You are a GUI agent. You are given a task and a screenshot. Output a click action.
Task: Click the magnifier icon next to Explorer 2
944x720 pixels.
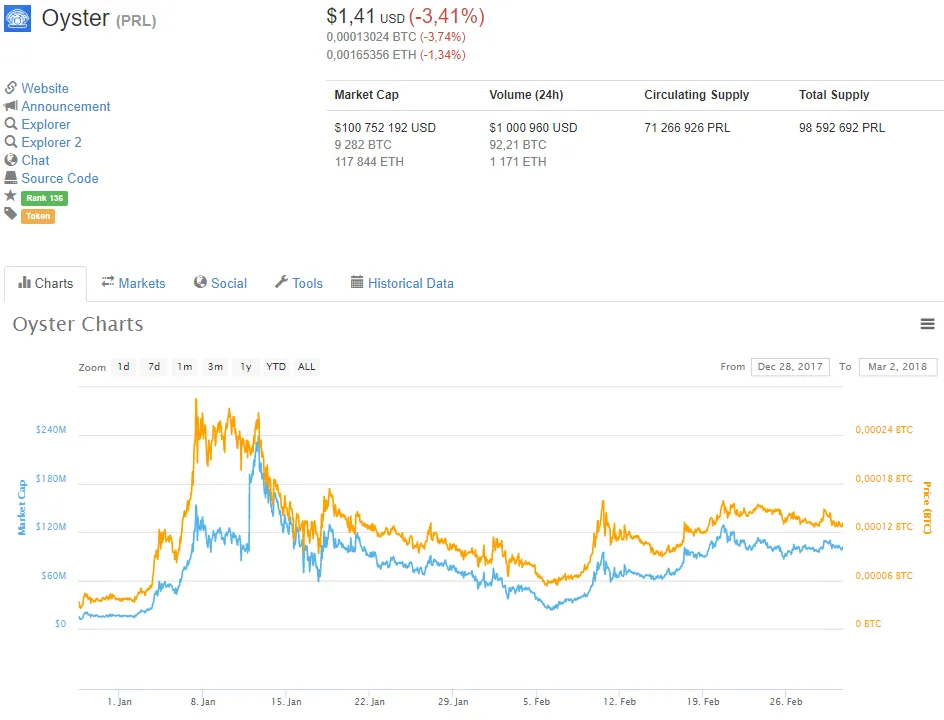10,142
